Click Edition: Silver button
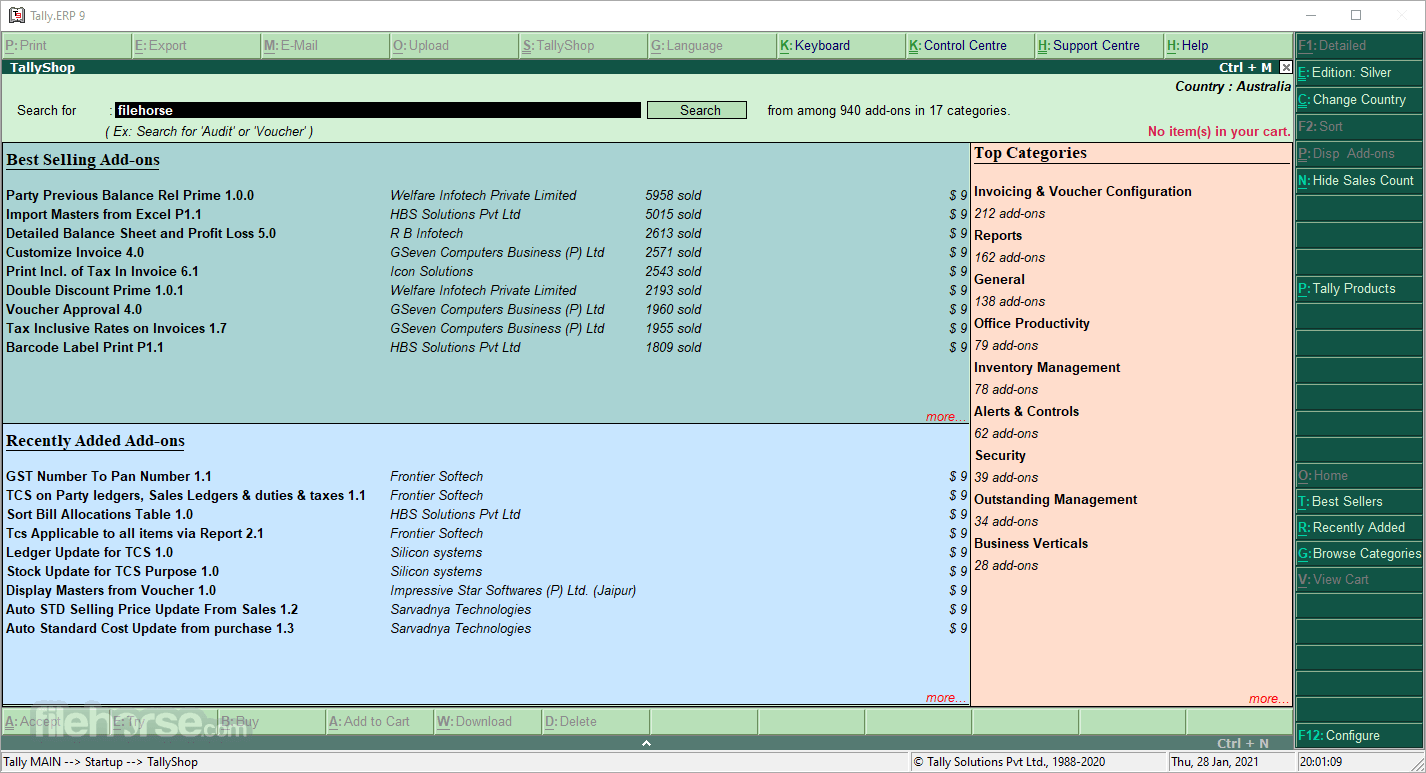Screen dimensions: 1426x773 (1359, 72)
